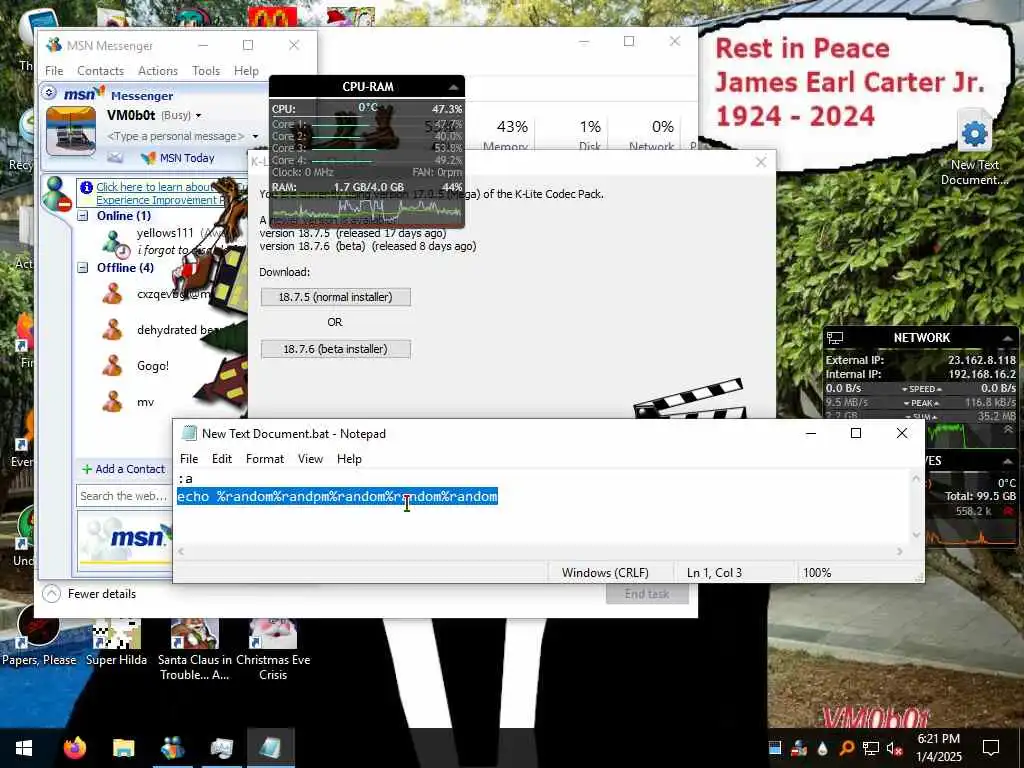Collapse Task Manager with Fewer details
Image resolution: width=1024 pixels, height=768 pixels.
pyautogui.click(x=89, y=594)
